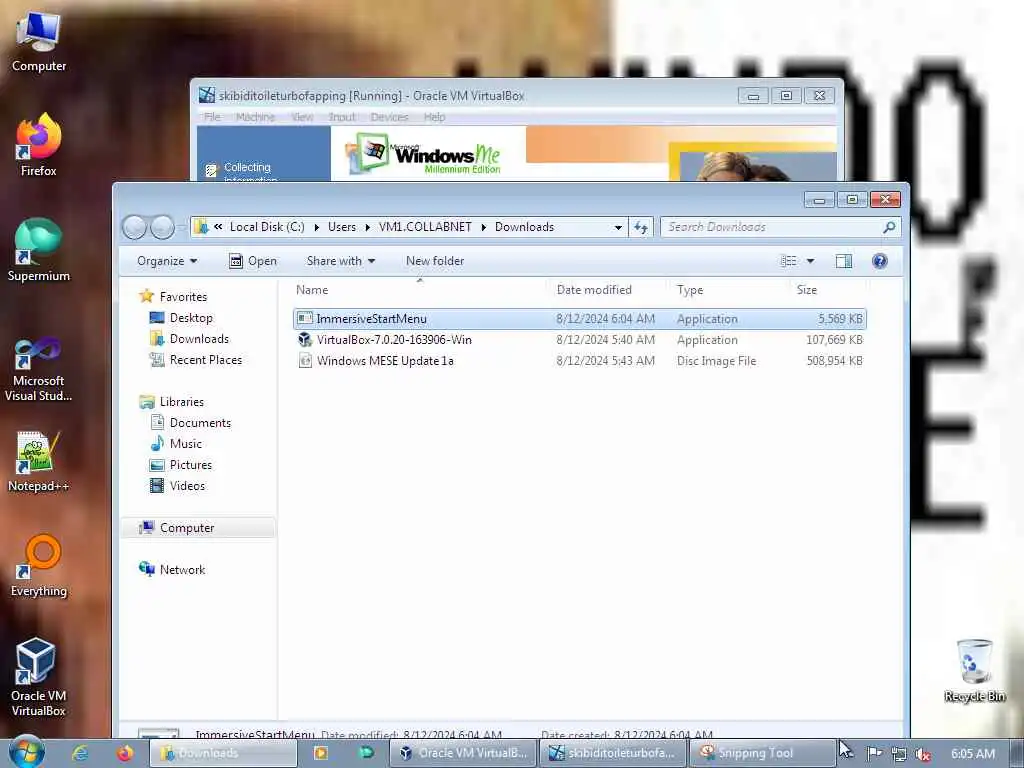Open the View menu in VirtualBox window
1024x768 pixels.
coord(302,117)
